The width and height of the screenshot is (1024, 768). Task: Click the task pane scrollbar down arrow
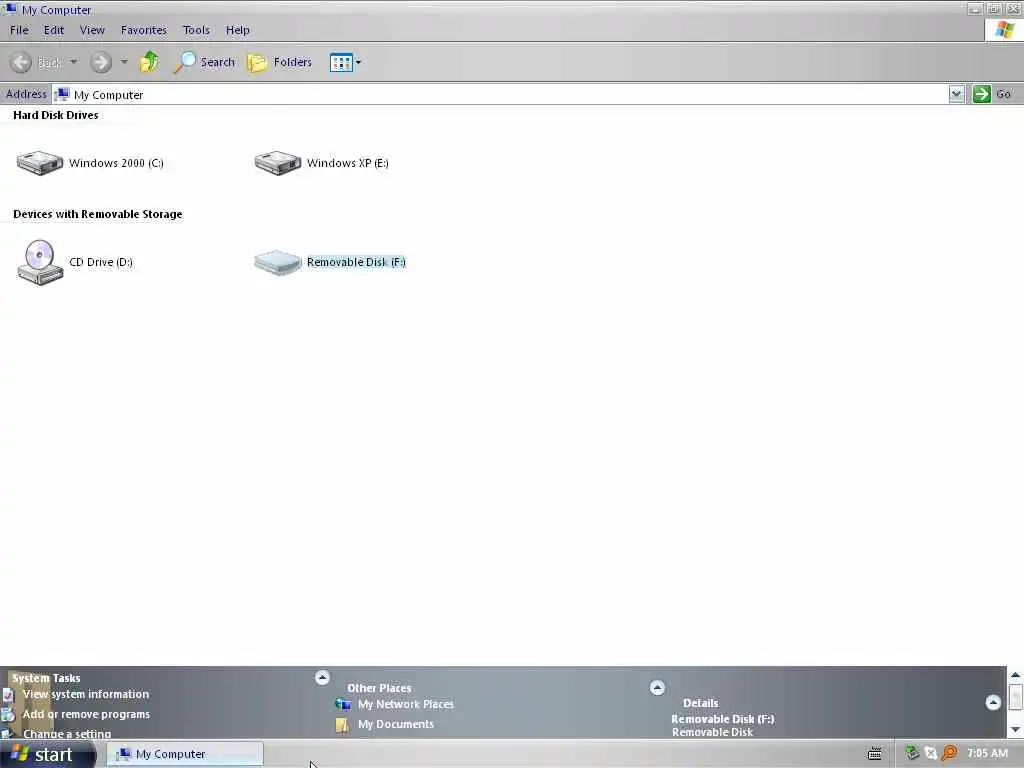click(1015, 729)
